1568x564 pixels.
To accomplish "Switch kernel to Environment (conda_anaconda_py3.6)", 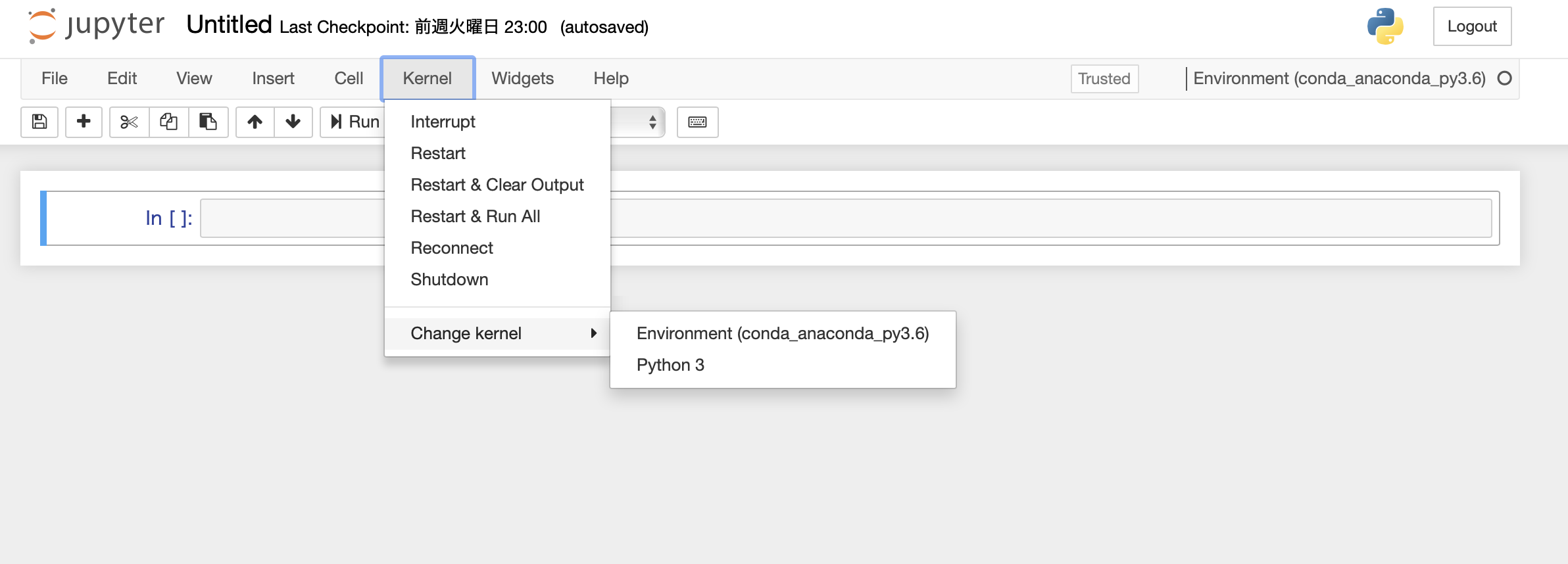I will (783, 333).
